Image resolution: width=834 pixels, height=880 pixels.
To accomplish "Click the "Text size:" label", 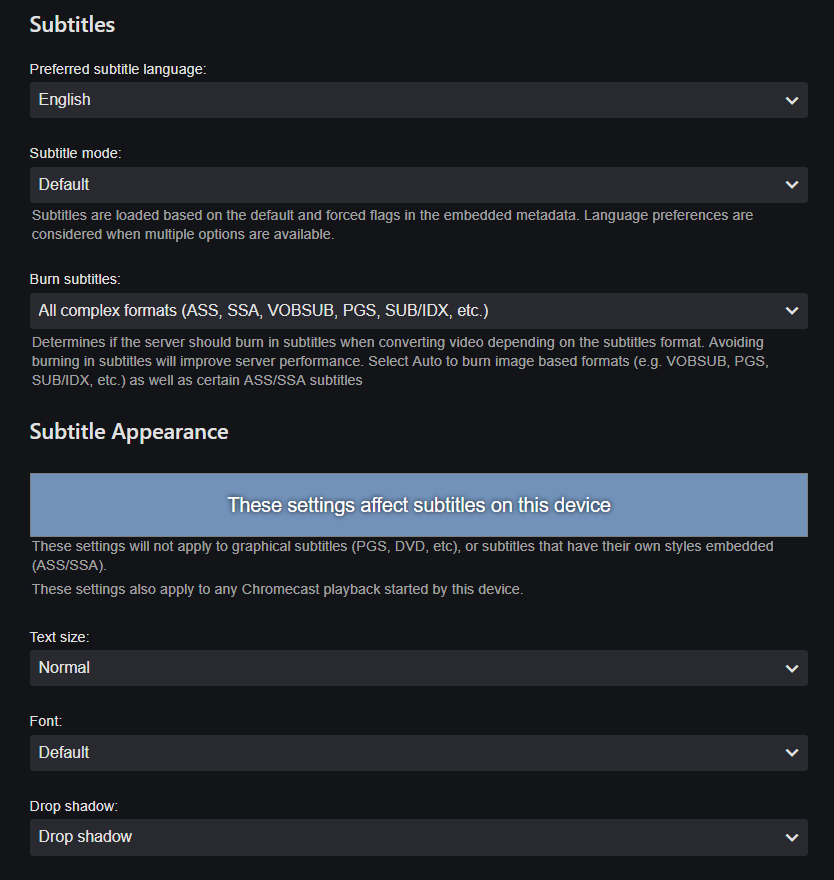I will point(60,637).
